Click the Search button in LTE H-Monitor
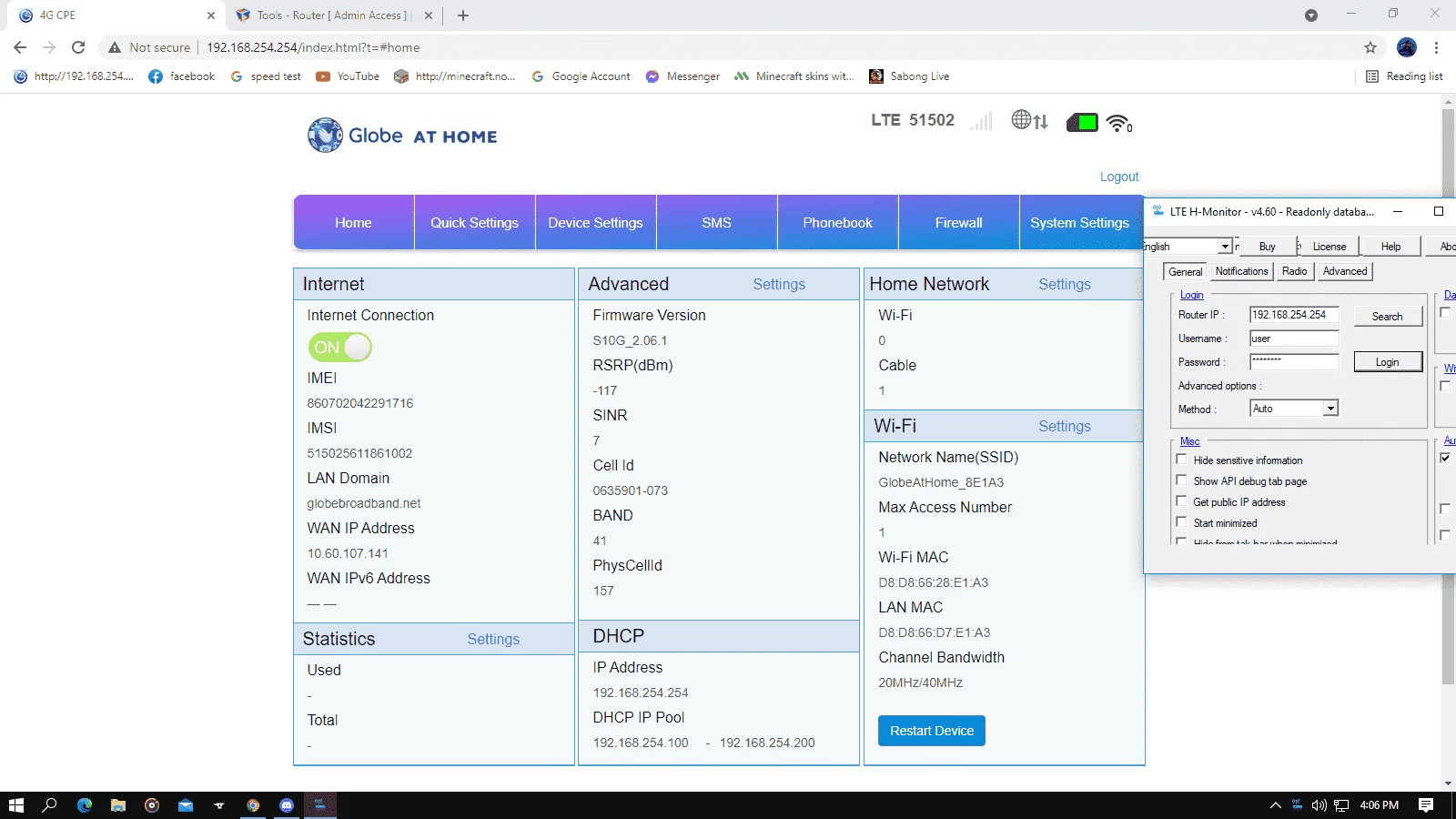 (1387, 317)
